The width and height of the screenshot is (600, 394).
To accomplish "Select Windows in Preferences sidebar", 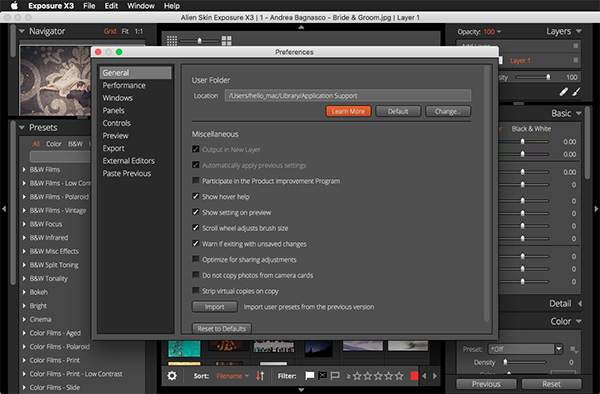I will tap(117, 98).
